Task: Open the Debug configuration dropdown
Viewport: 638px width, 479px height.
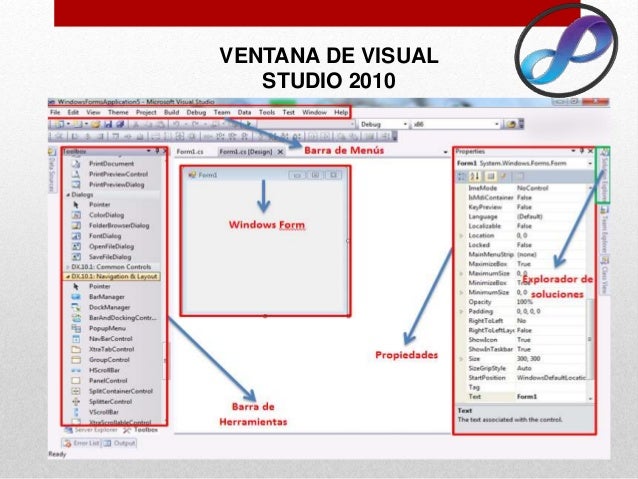Action: tap(405, 125)
